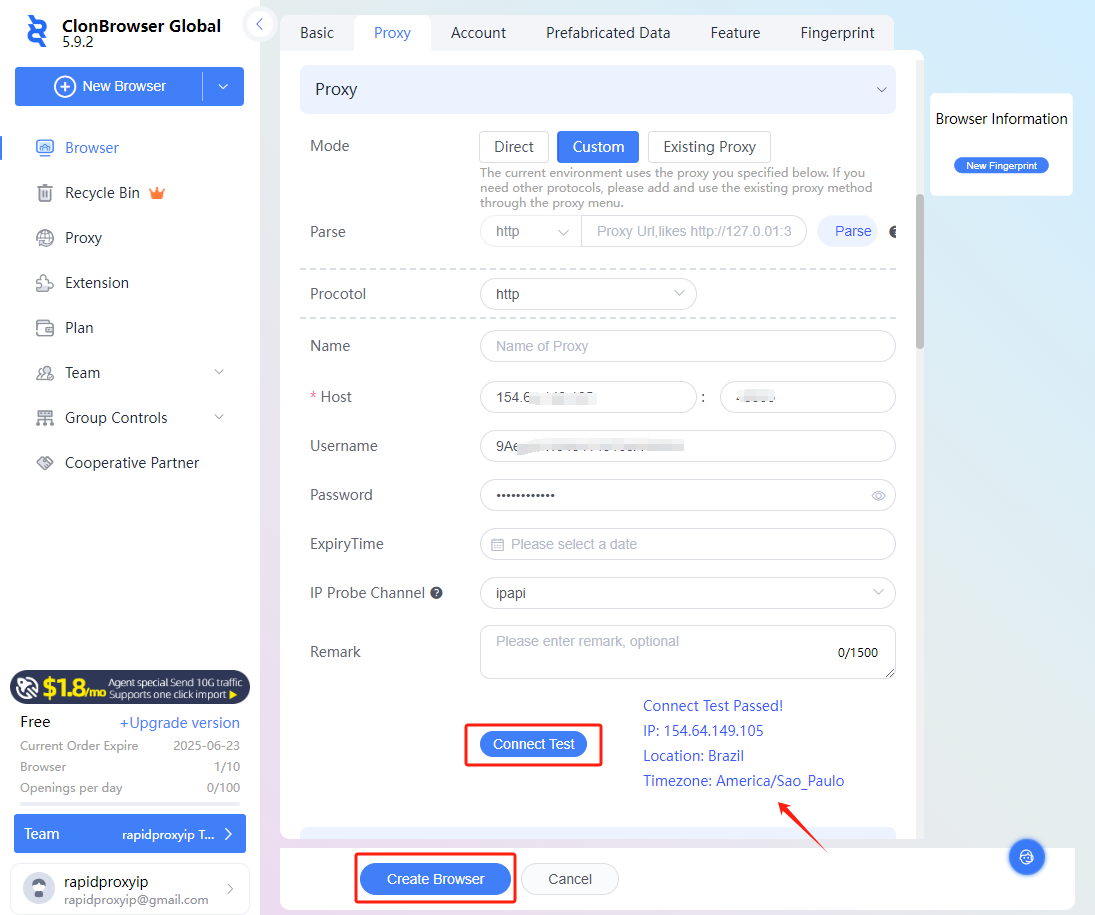This screenshot has height=915, width=1095.
Task: Switch to the Feature tab
Action: click(735, 33)
